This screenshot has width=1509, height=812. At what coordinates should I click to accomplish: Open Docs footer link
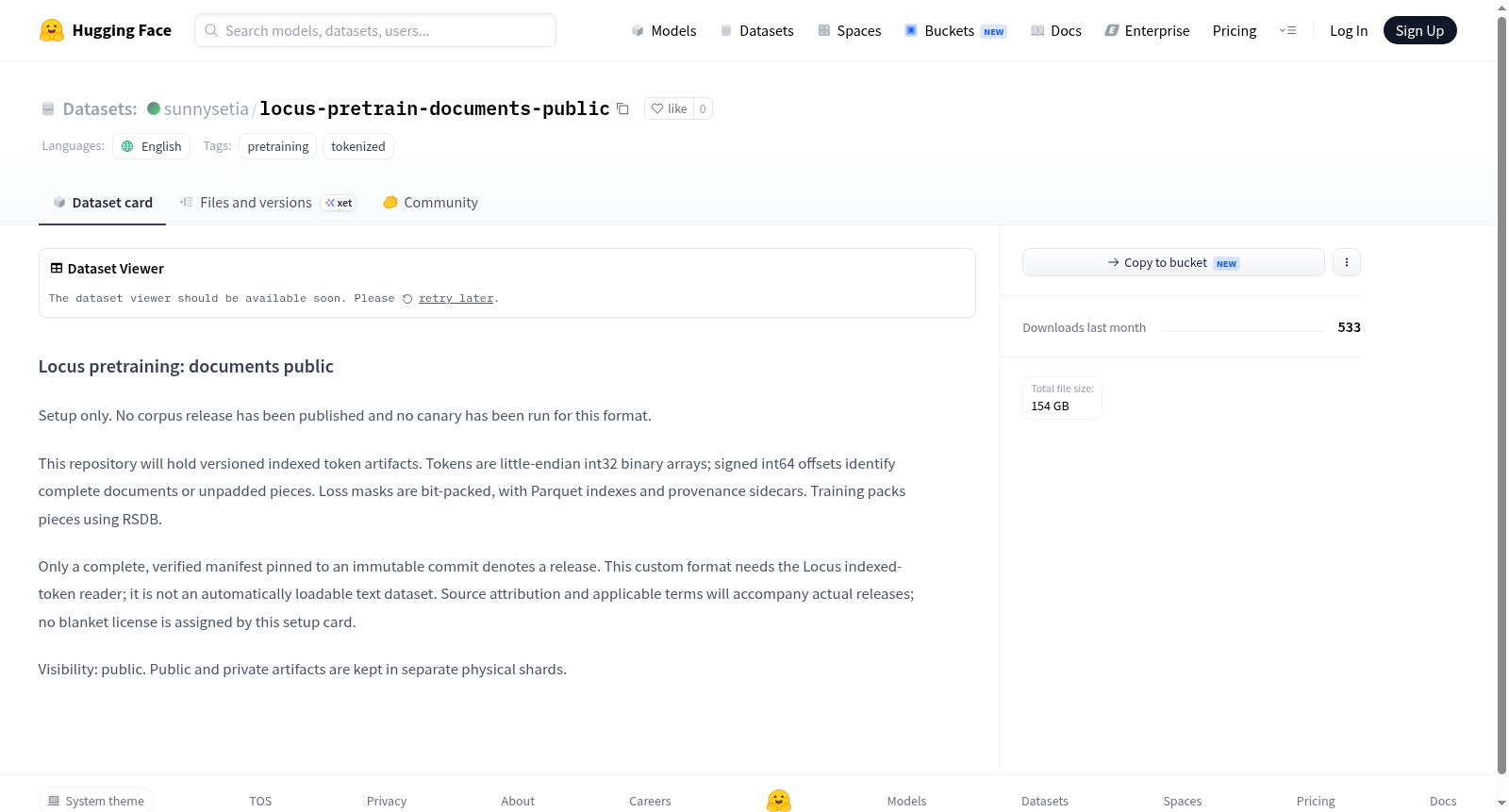coord(1443,801)
